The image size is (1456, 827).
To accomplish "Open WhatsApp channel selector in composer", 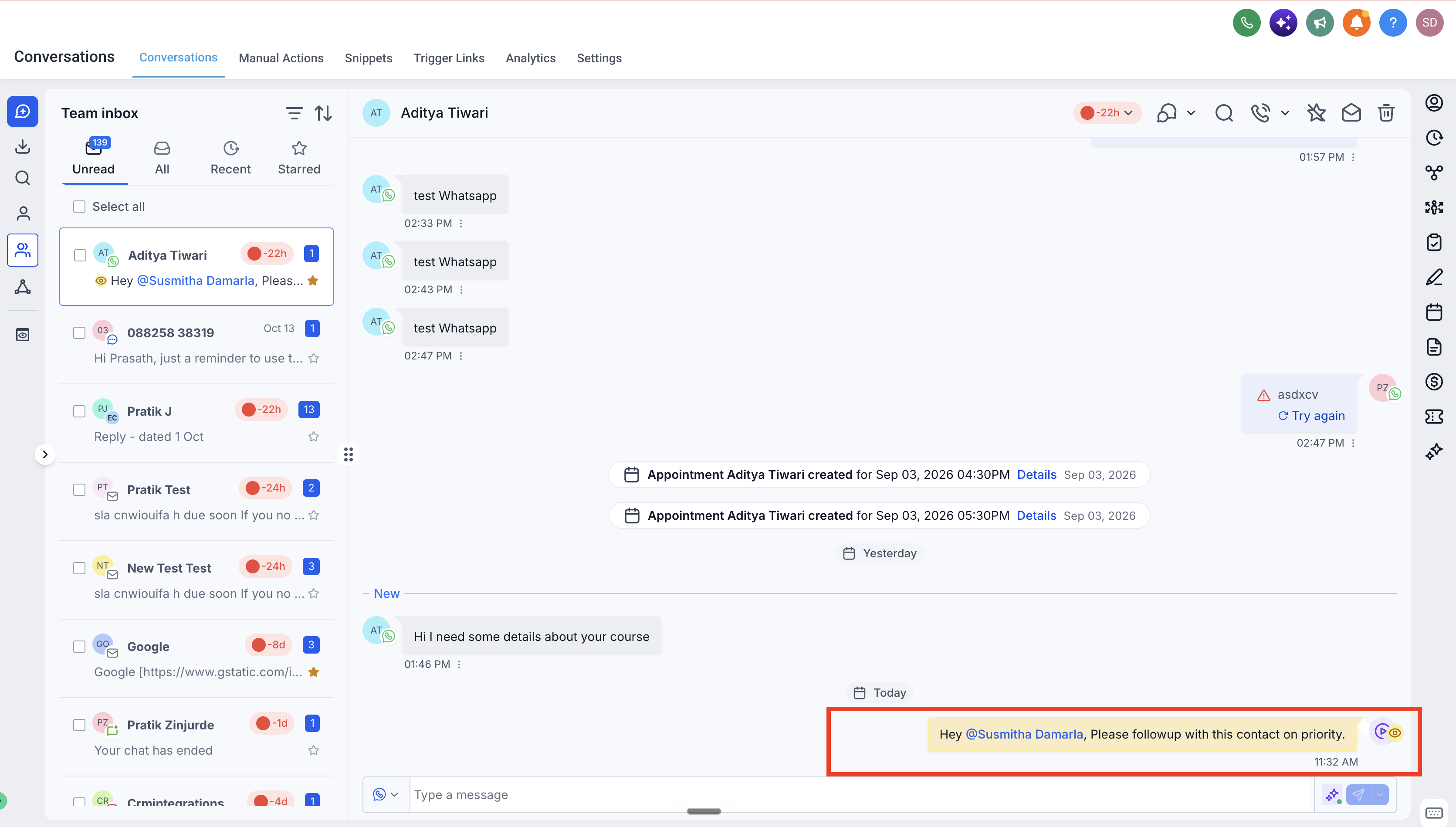I will point(386,795).
